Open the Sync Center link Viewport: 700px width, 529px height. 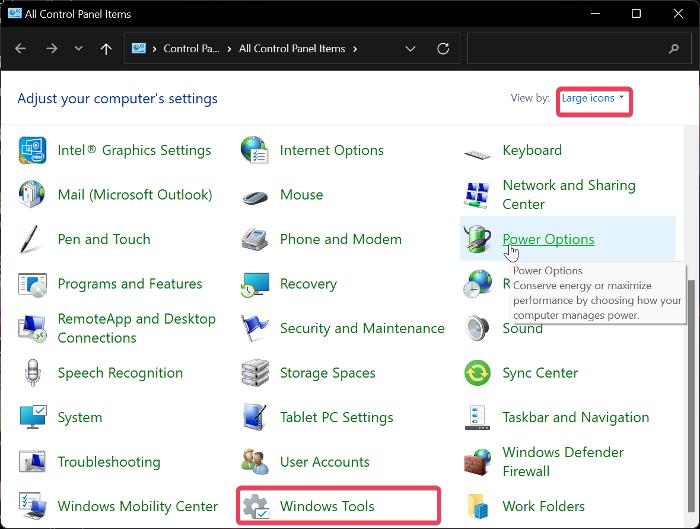pos(540,373)
